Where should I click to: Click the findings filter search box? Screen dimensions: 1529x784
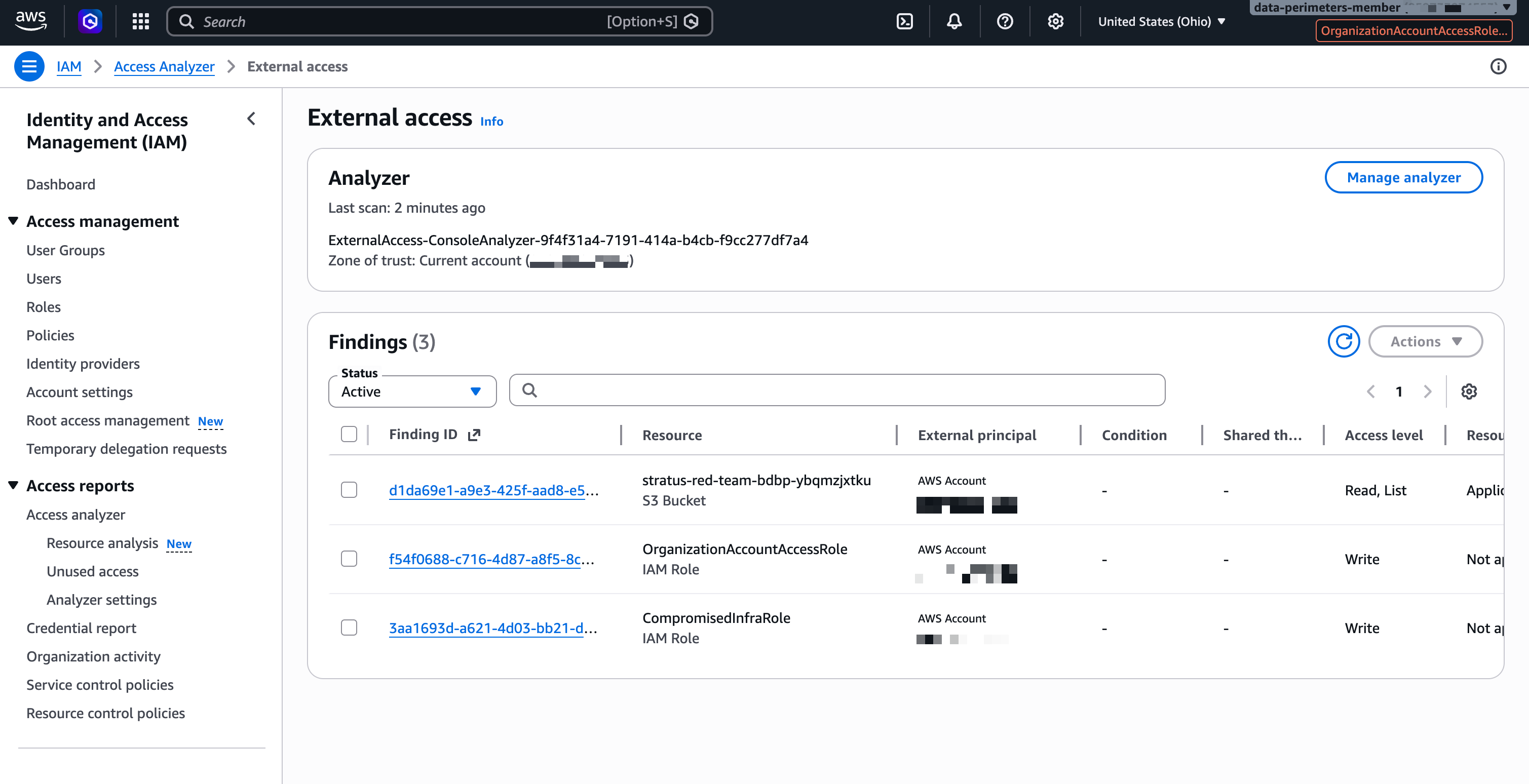click(x=837, y=390)
